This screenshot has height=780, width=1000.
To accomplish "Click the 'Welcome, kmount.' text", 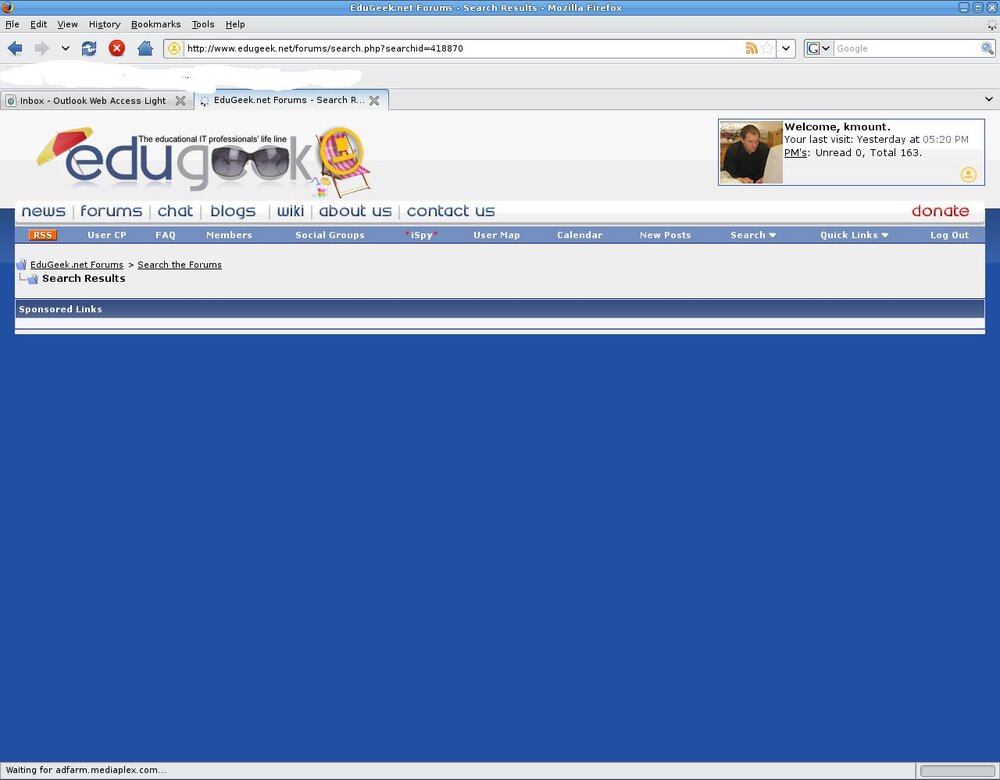I will 837,127.
